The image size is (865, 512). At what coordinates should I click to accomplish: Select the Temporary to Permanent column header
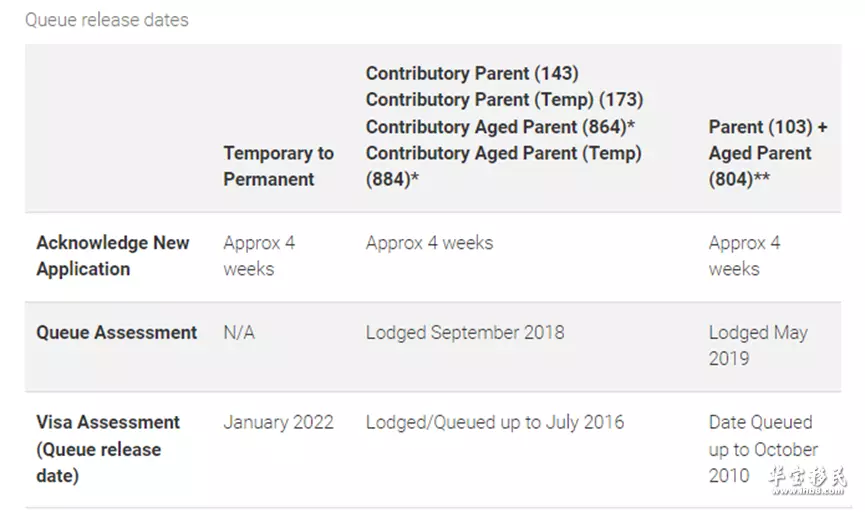click(279, 166)
